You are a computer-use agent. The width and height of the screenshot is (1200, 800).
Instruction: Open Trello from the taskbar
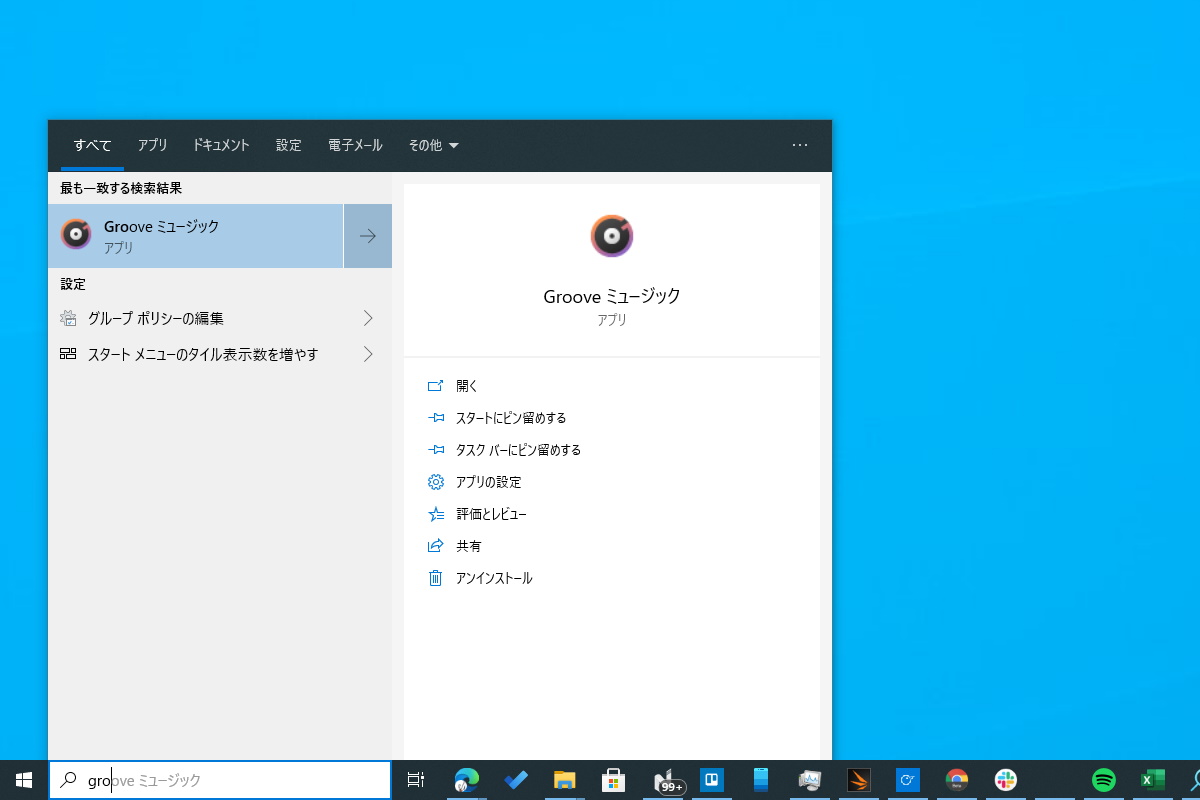tap(712, 779)
